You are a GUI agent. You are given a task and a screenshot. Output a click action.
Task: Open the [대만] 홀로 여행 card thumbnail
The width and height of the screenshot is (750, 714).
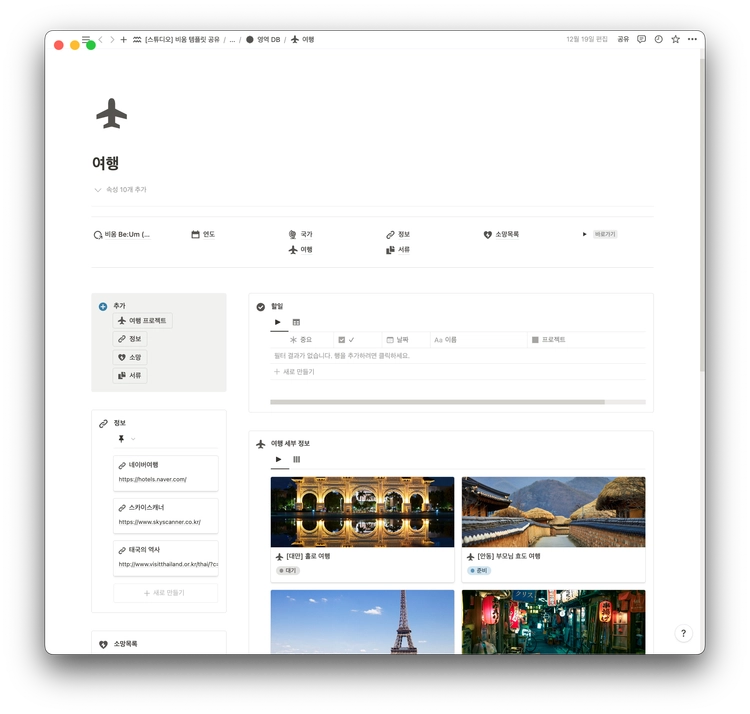(x=362, y=511)
